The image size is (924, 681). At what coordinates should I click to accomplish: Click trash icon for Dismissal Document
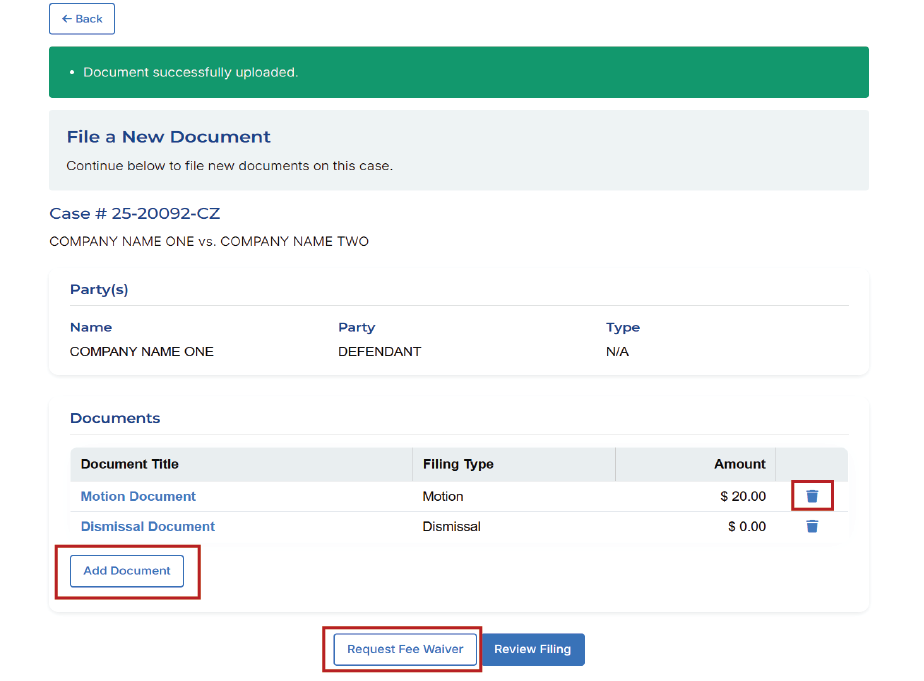click(811, 526)
